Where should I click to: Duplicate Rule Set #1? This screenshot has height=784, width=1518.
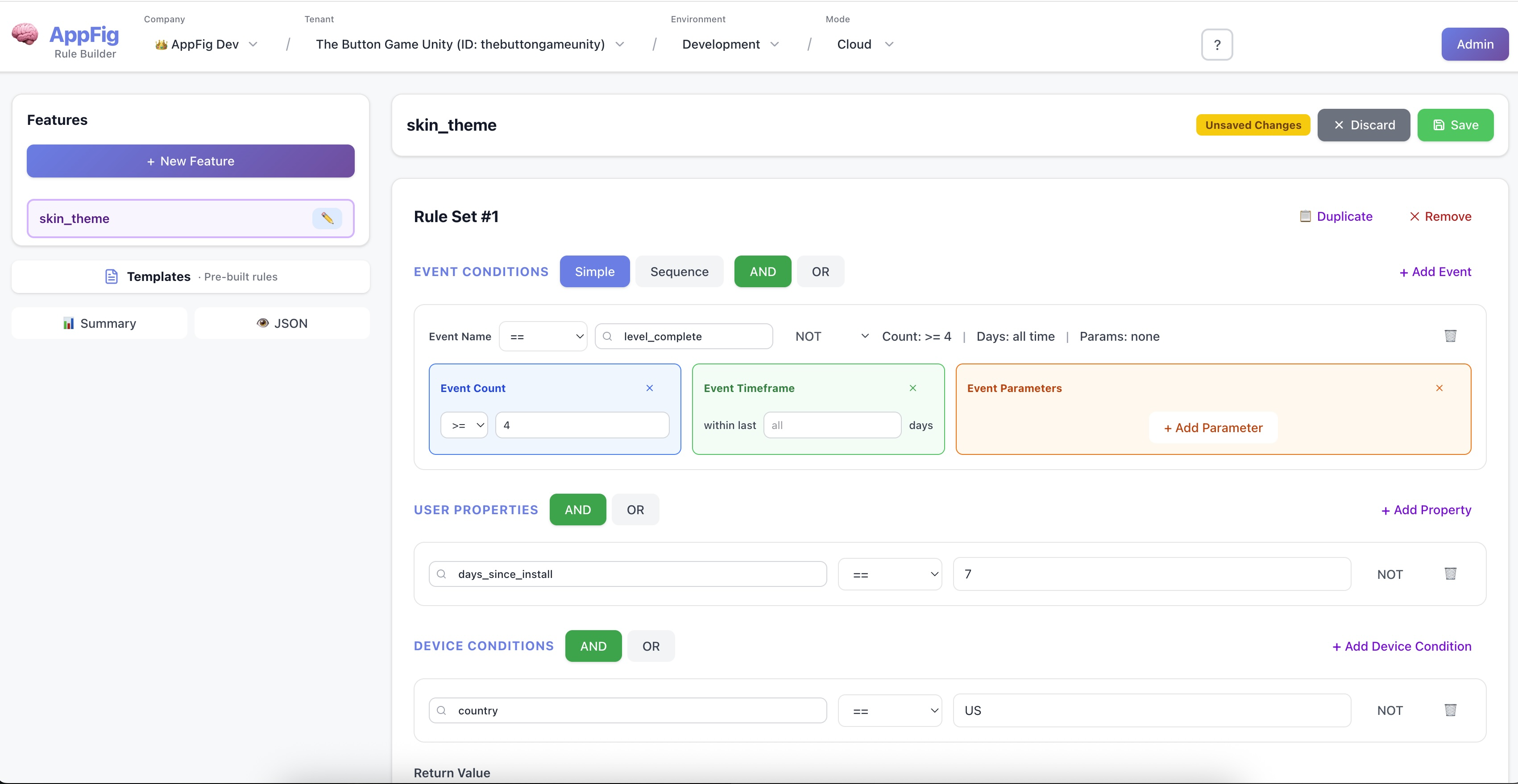(x=1336, y=216)
